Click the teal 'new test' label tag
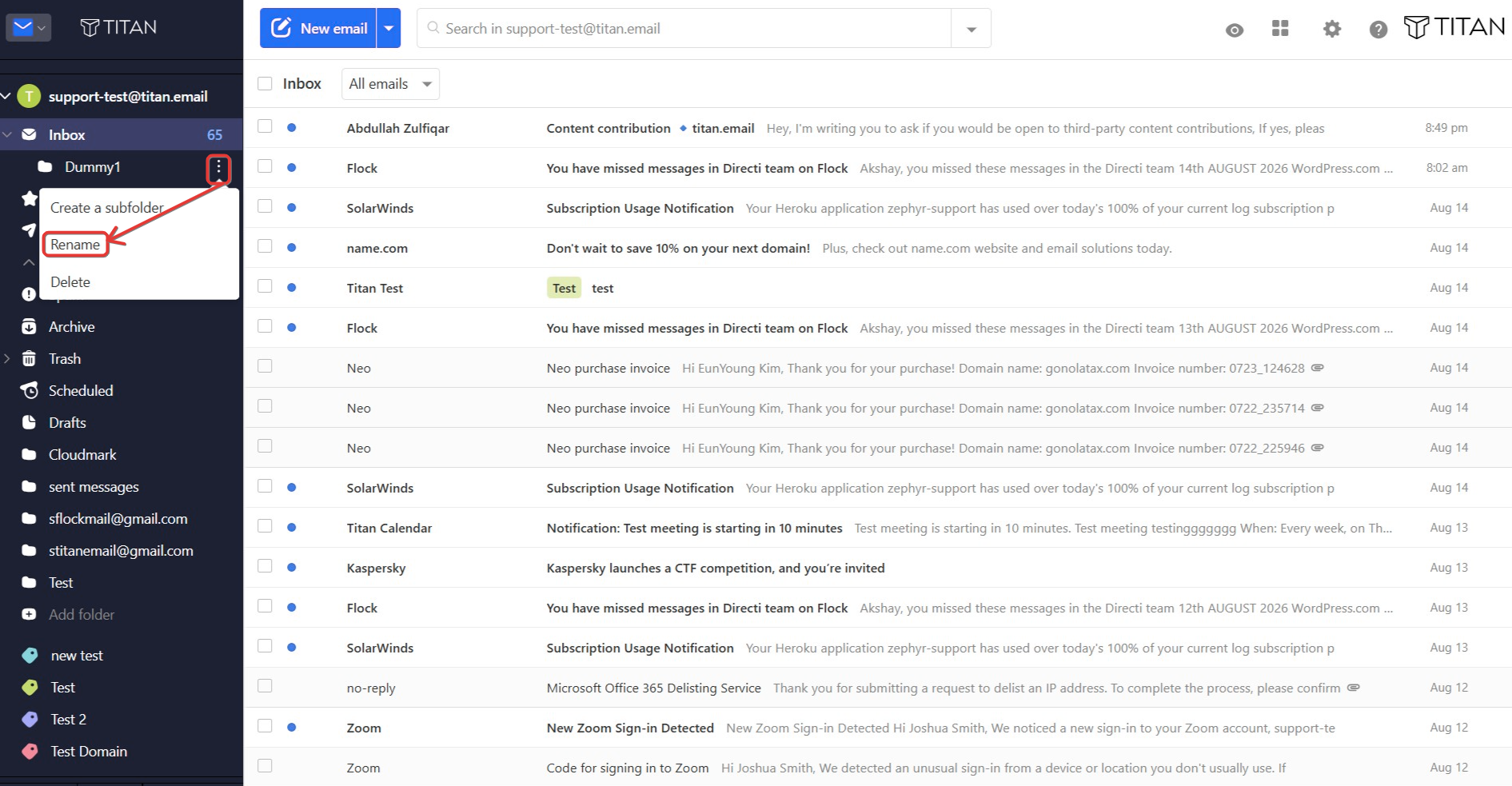The width and height of the screenshot is (1512, 786). (30, 656)
